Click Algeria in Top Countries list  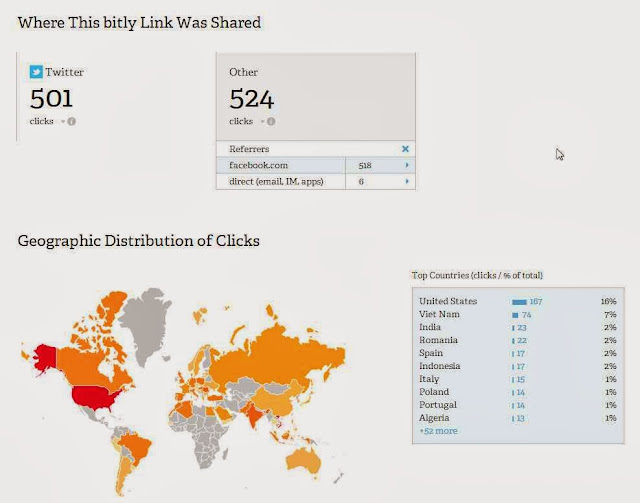(x=434, y=418)
